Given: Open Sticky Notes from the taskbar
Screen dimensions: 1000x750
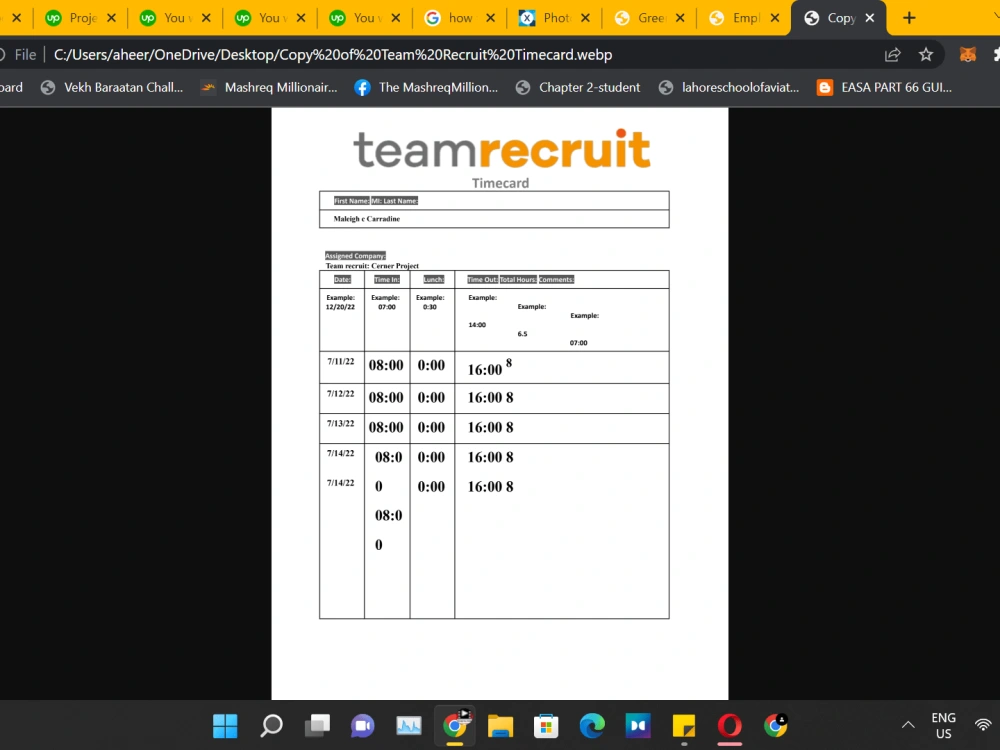Looking at the screenshot, I should 683,725.
